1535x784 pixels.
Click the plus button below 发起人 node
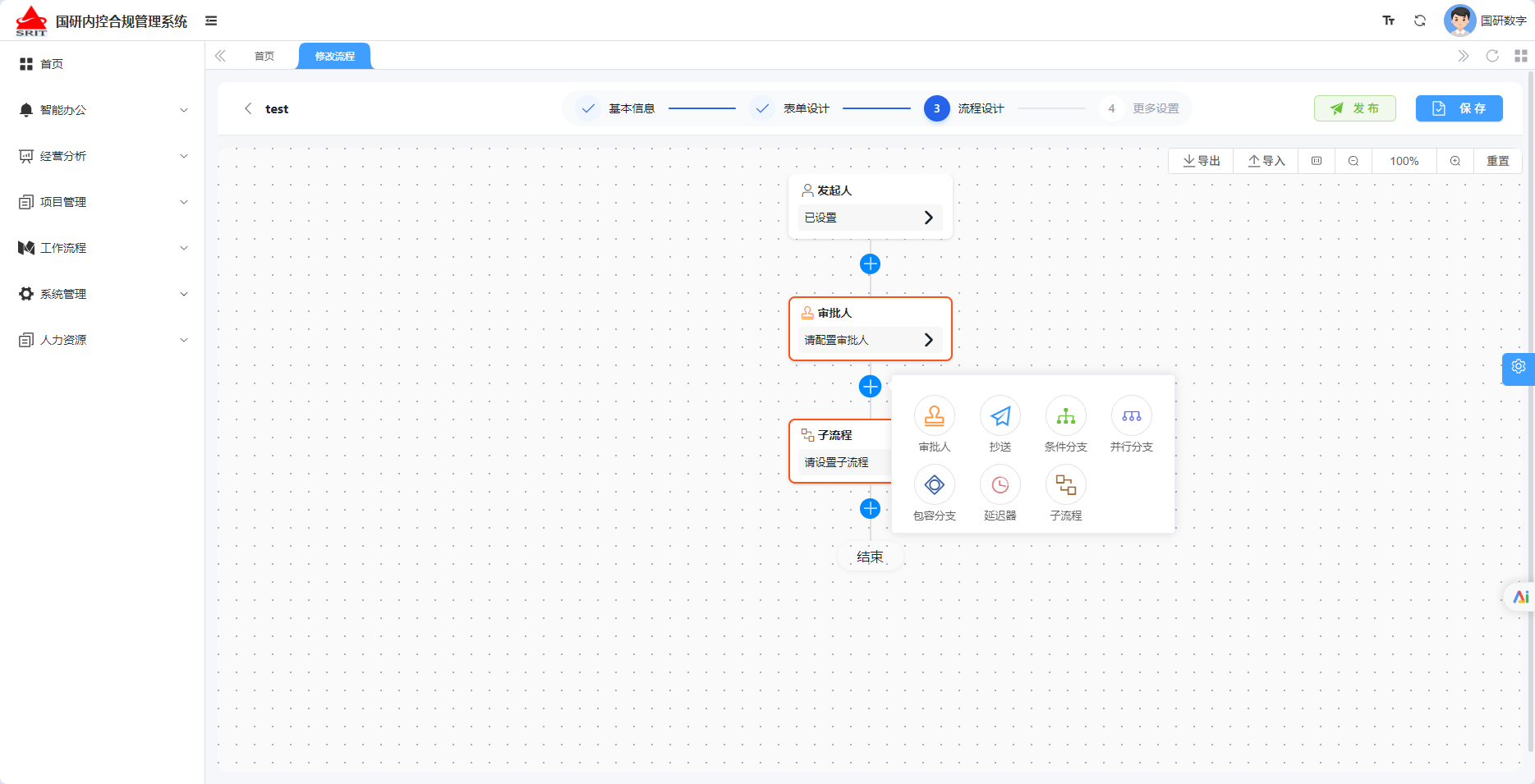[x=870, y=264]
